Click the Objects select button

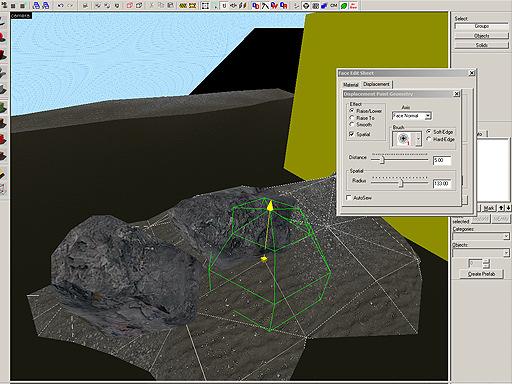coord(482,36)
